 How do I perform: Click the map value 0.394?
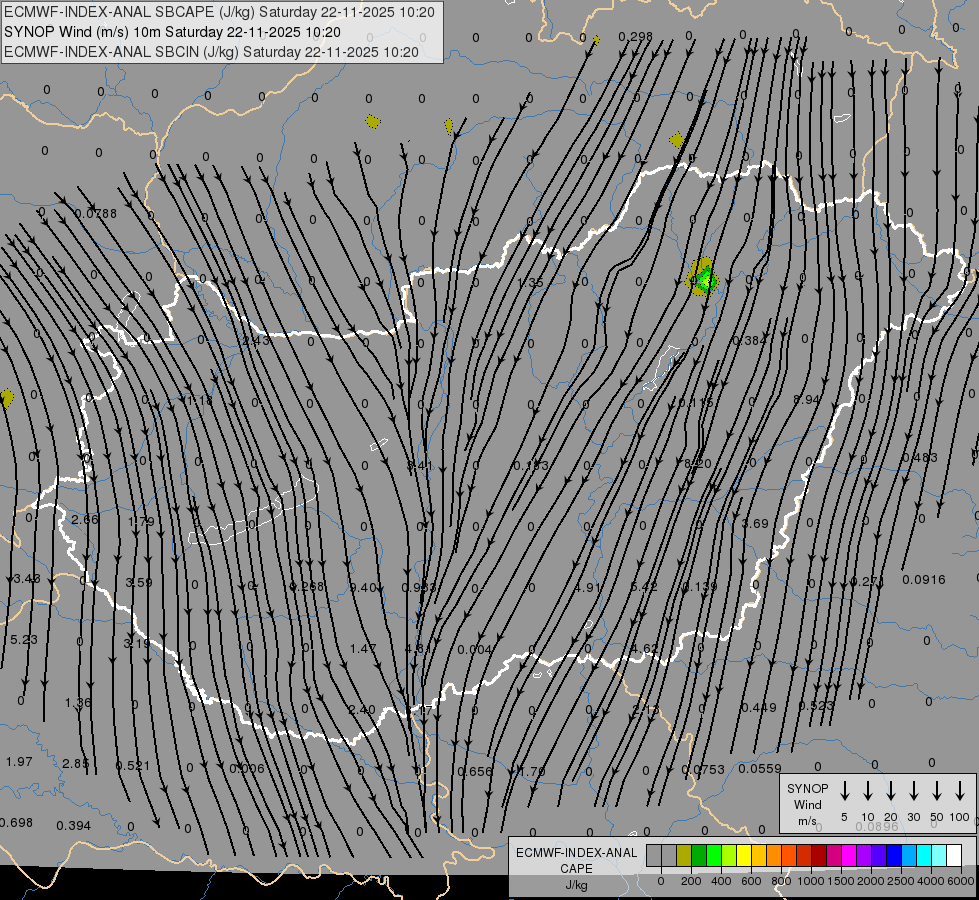74,826
